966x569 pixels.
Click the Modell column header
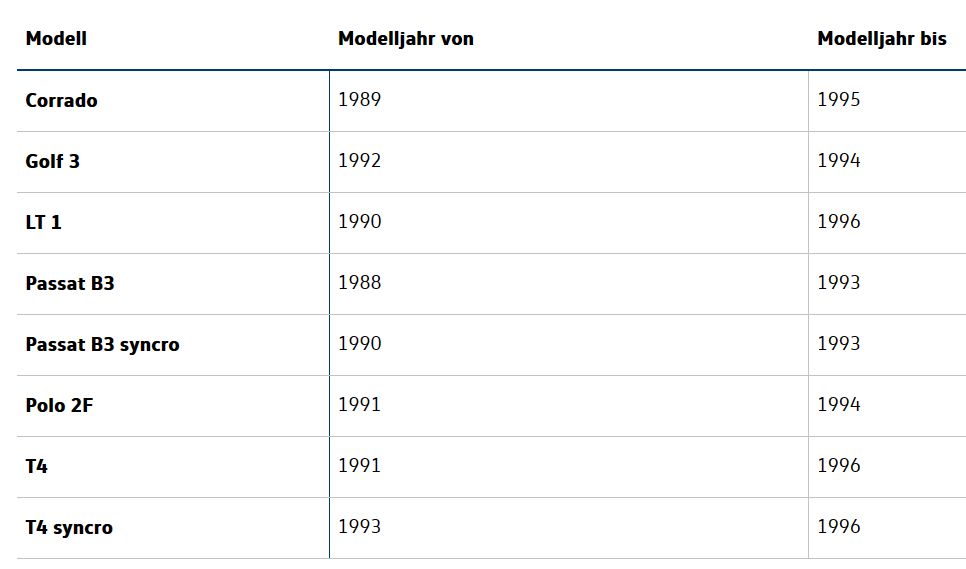56,39
